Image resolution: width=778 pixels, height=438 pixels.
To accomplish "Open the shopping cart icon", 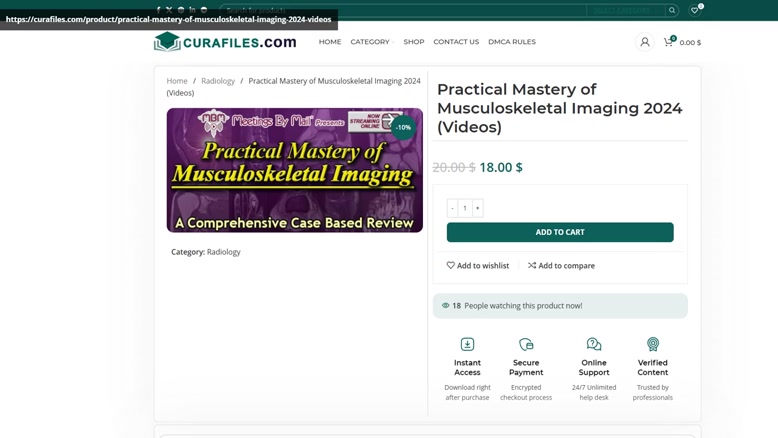I will click(x=668, y=42).
